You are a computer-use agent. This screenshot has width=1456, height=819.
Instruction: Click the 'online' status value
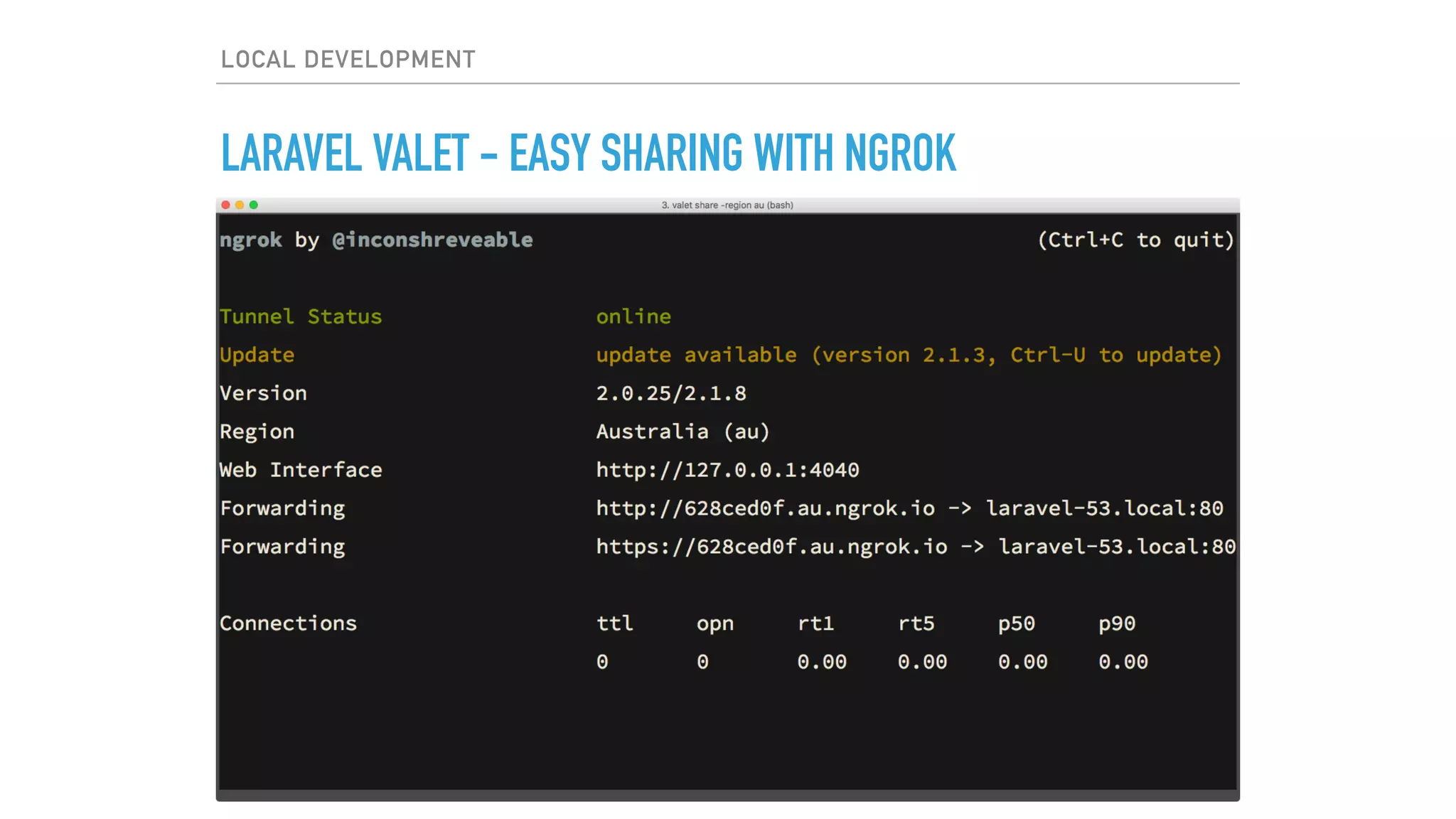click(x=633, y=316)
